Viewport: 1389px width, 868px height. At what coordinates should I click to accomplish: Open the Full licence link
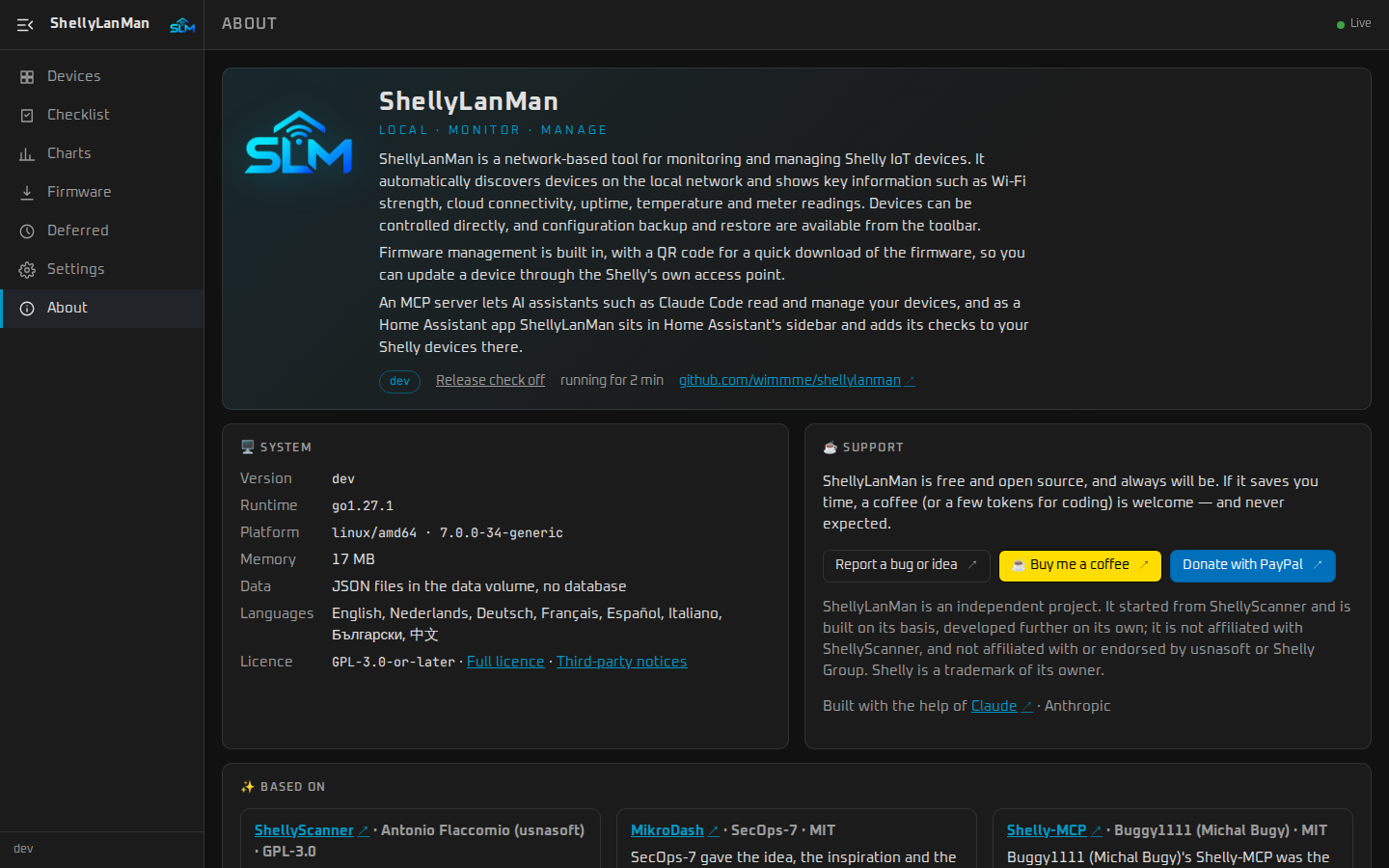tap(505, 662)
